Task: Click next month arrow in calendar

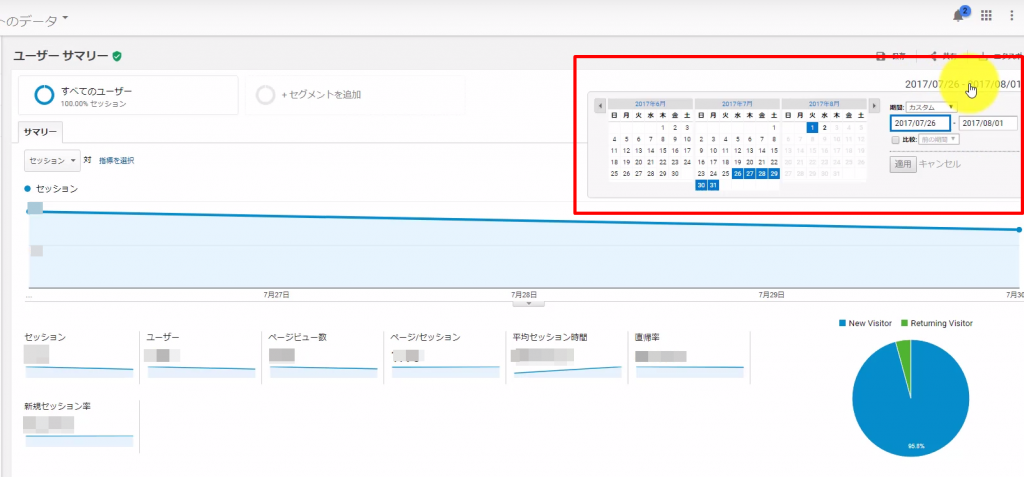Action: tap(874, 105)
